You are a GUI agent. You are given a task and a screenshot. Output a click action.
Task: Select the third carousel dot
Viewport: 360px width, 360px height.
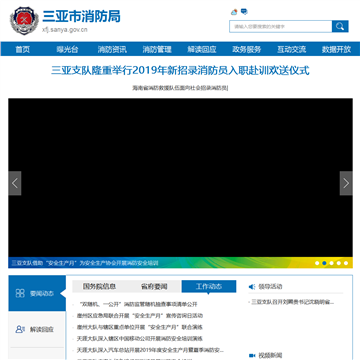(x=332, y=263)
